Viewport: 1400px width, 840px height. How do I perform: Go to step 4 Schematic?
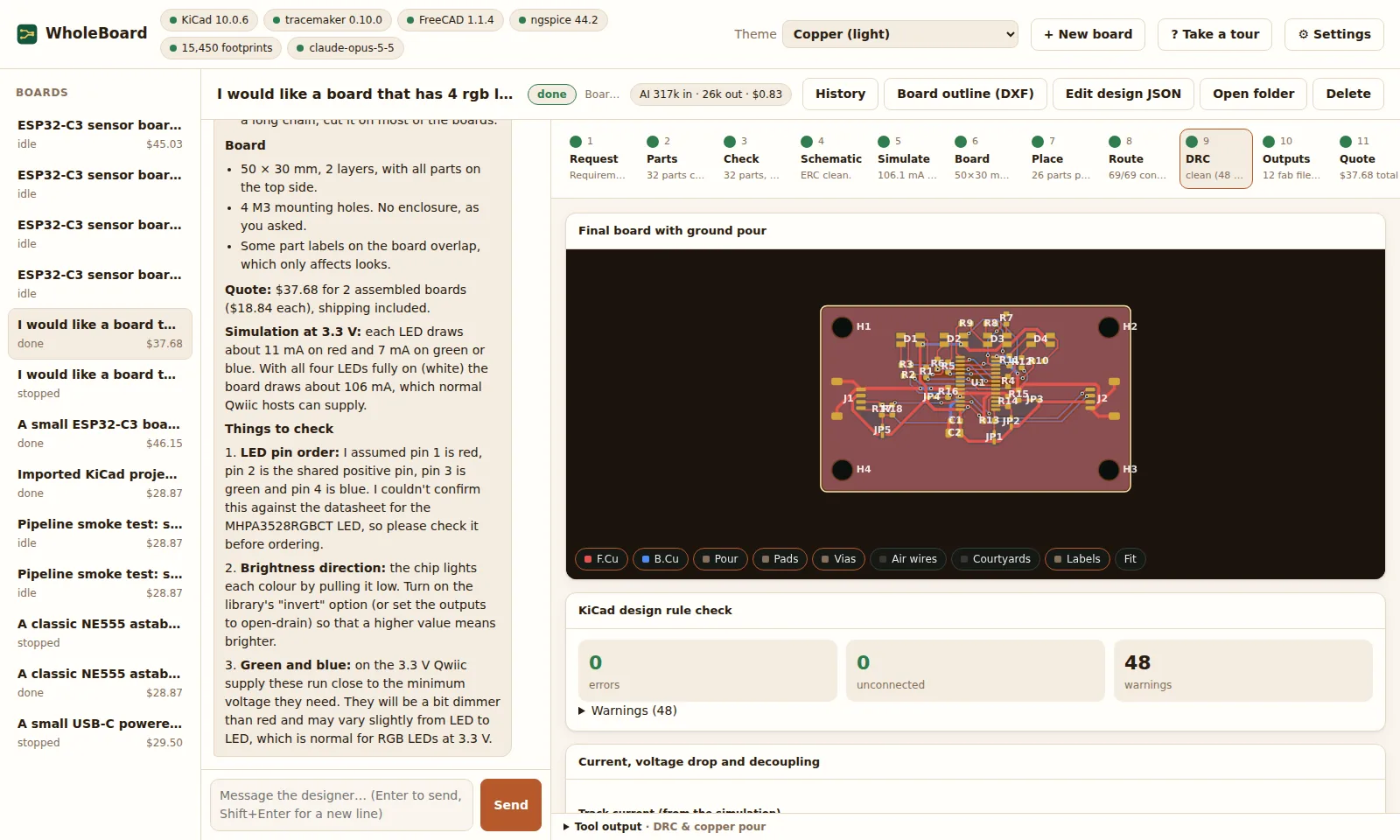(x=829, y=158)
